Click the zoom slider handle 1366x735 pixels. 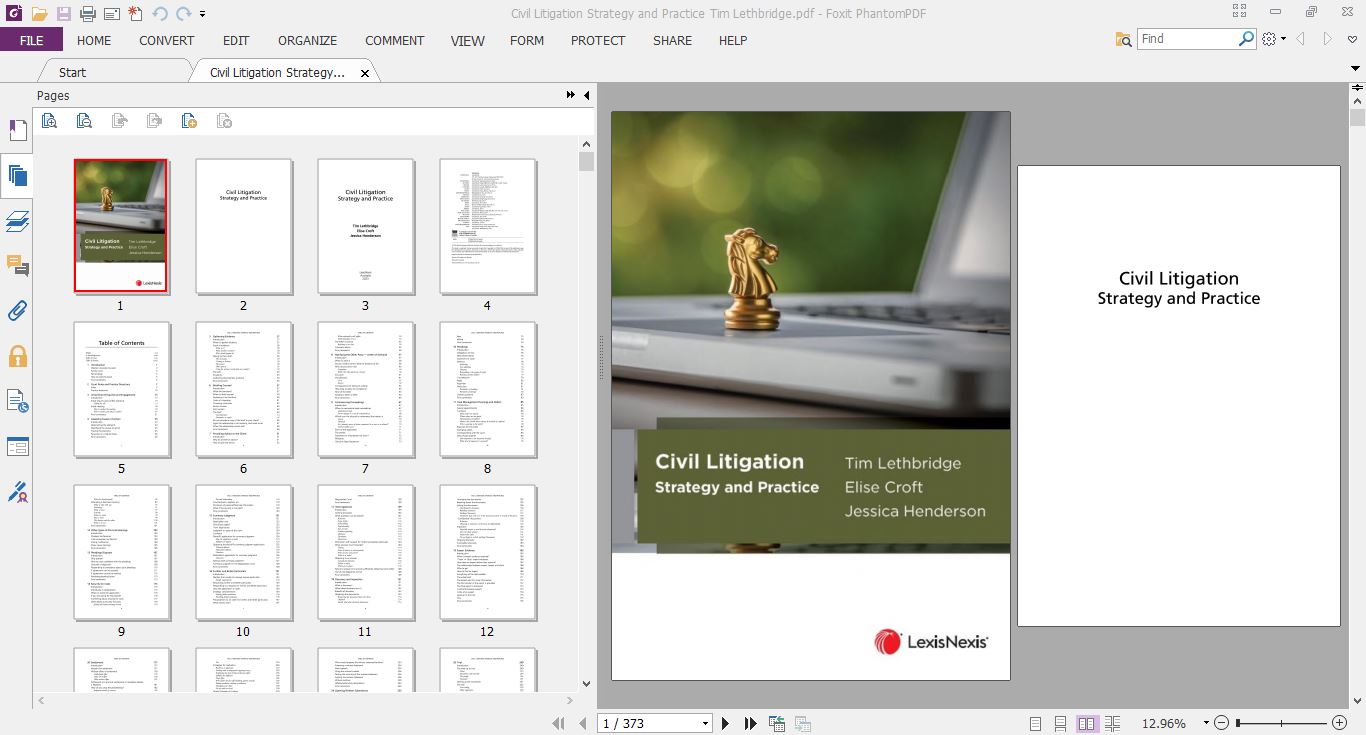click(x=1239, y=723)
